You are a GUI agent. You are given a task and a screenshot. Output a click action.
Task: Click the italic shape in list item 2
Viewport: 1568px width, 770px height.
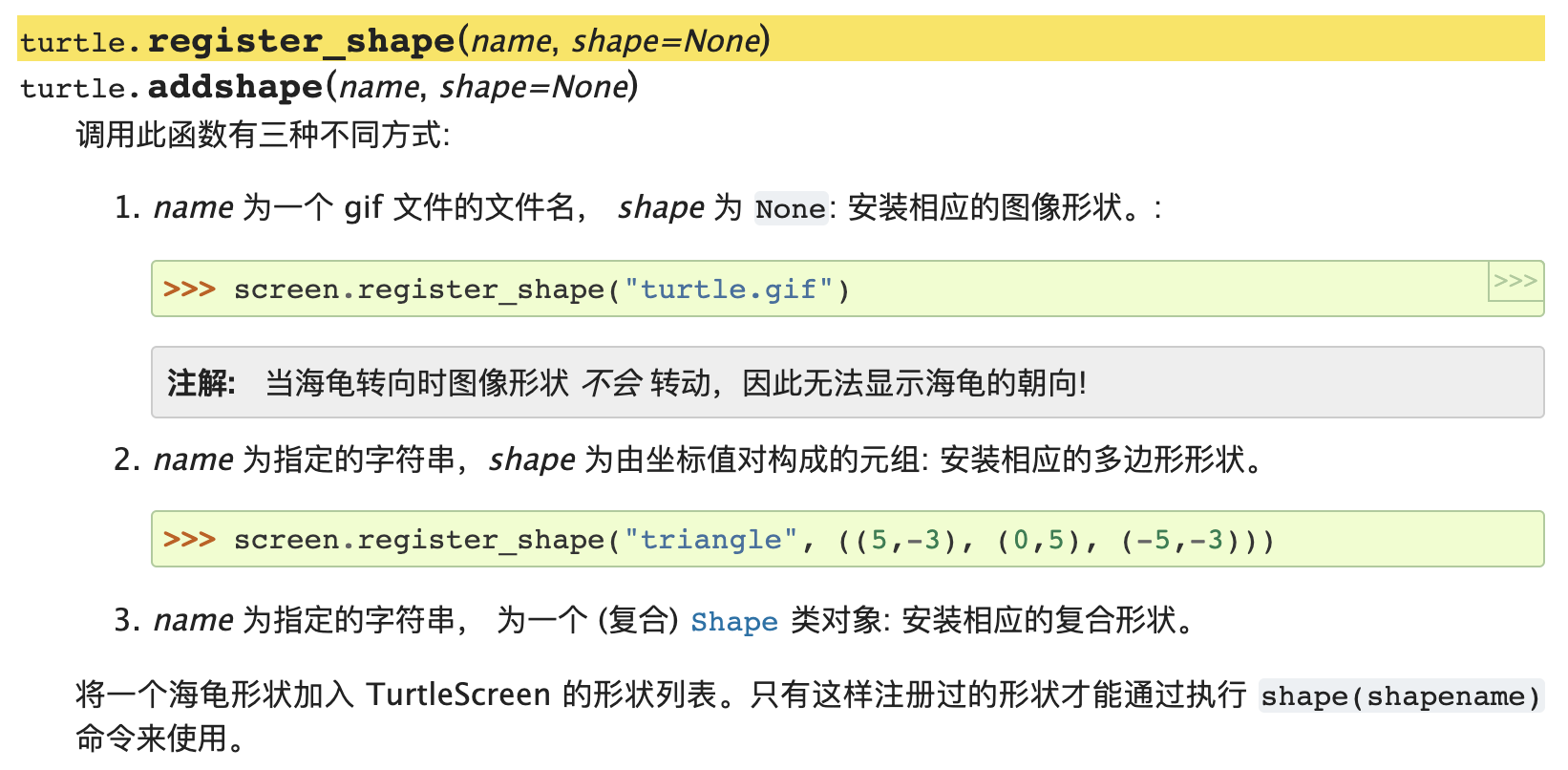(x=531, y=460)
